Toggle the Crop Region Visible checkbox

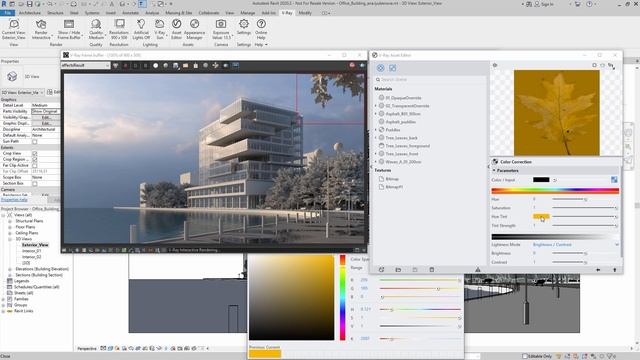pyautogui.click(x=34, y=160)
